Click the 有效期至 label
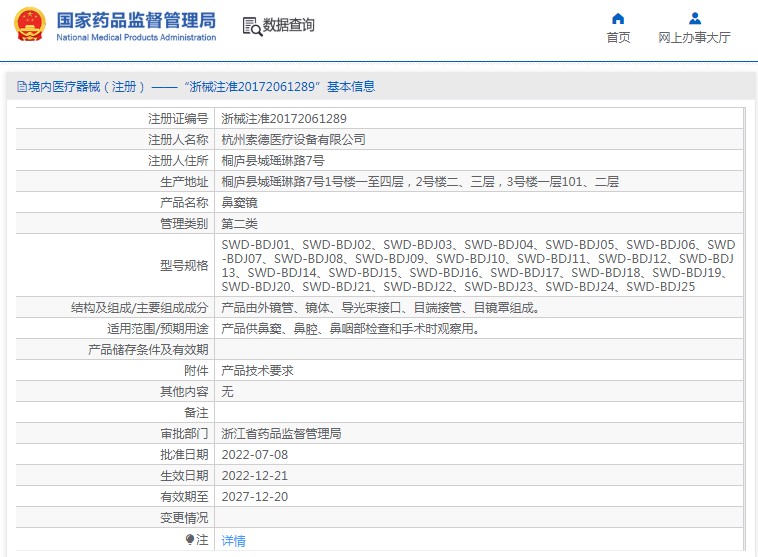The width and height of the screenshot is (758, 557). pyautogui.click(x=184, y=497)
